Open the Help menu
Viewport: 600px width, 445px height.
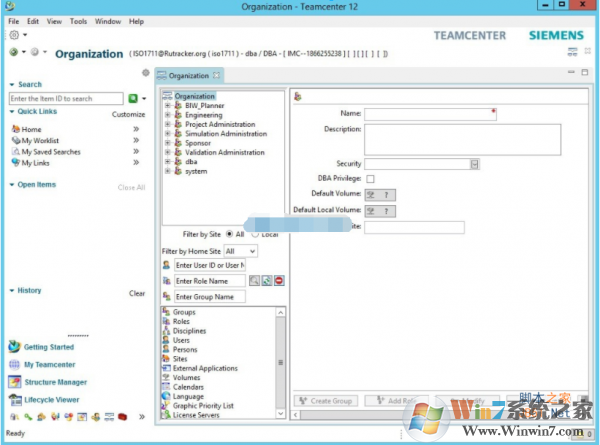pyautogui.click(x=136, y=21)
